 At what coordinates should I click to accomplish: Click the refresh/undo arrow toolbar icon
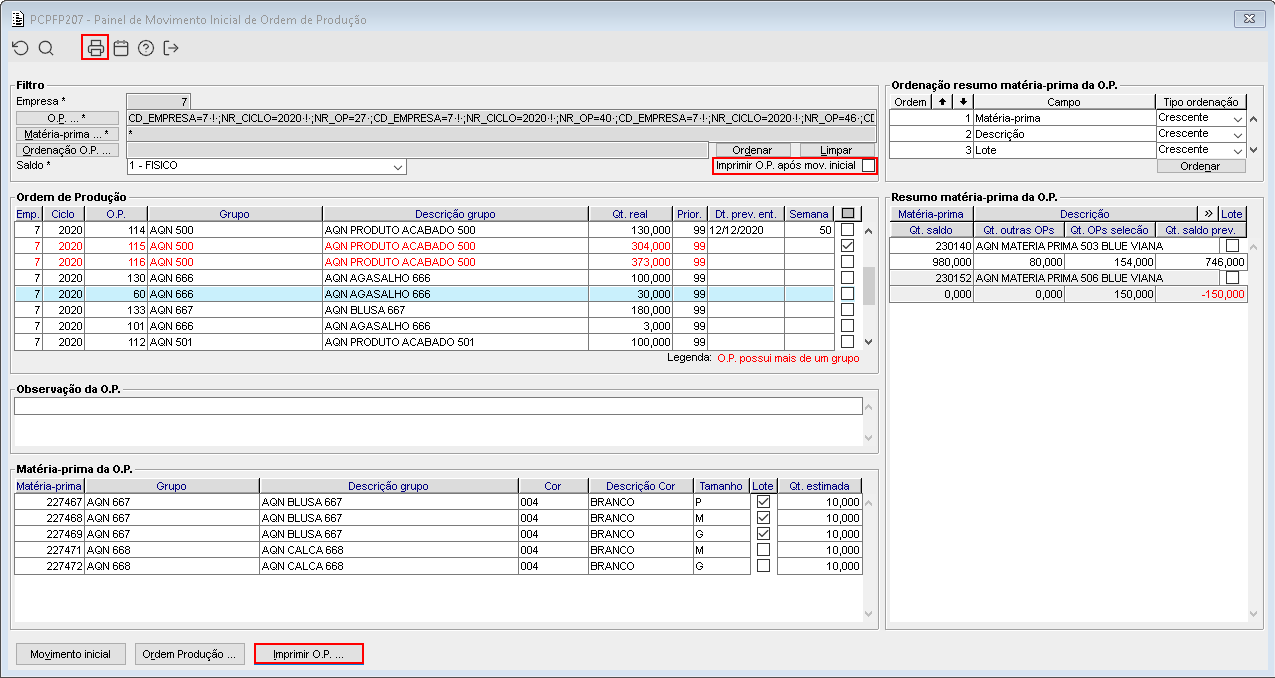pos(20,48)
